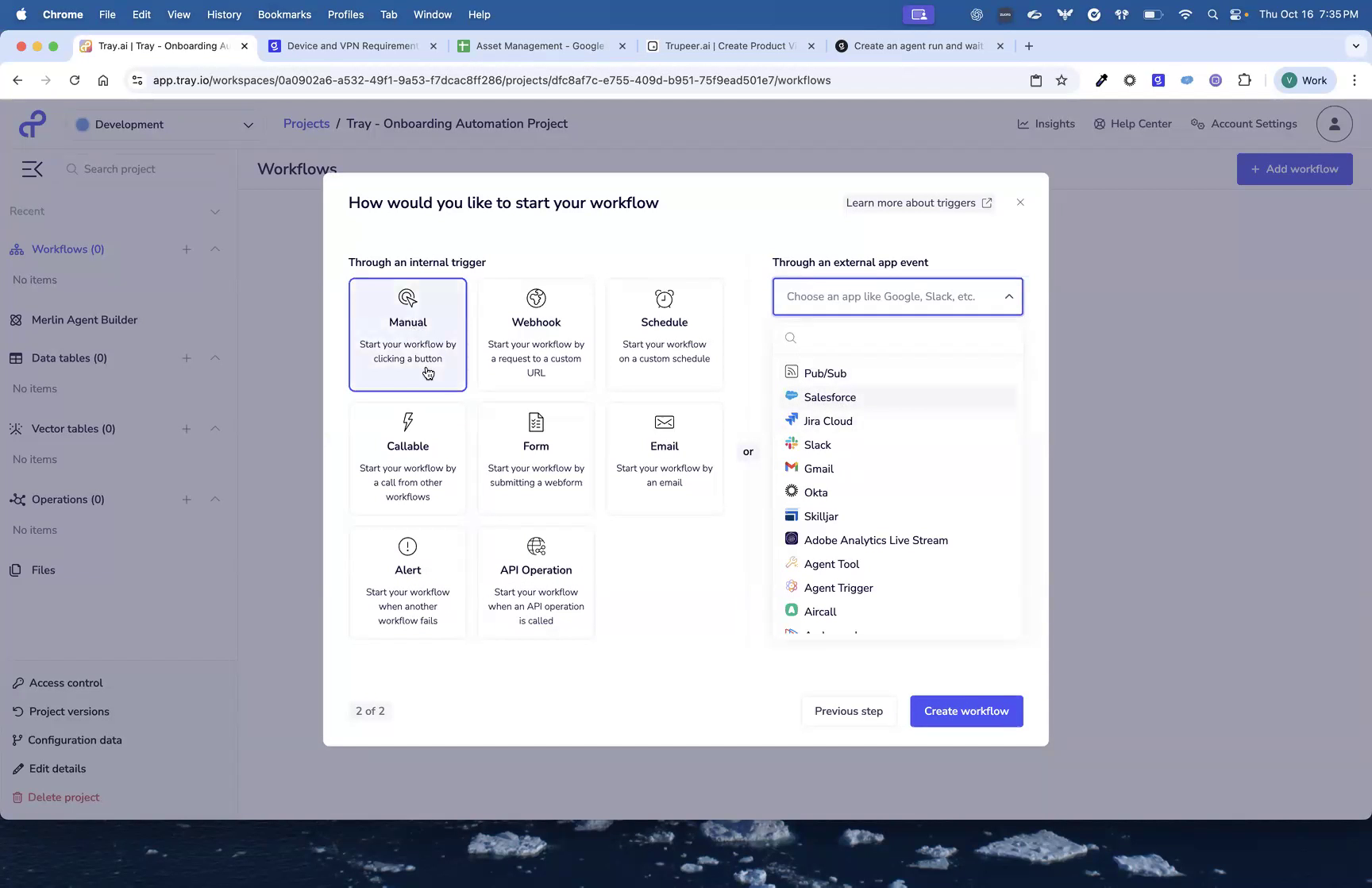Pick the Schedule trigger

665,334
